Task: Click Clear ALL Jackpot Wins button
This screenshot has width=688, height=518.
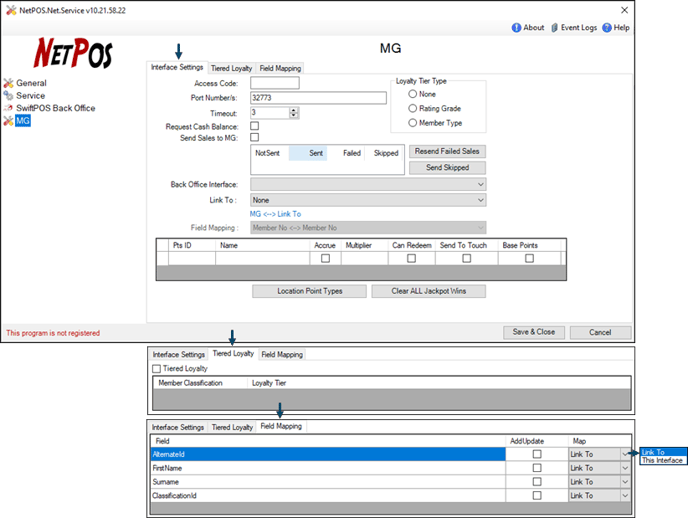Action: [x=429, y=291]
